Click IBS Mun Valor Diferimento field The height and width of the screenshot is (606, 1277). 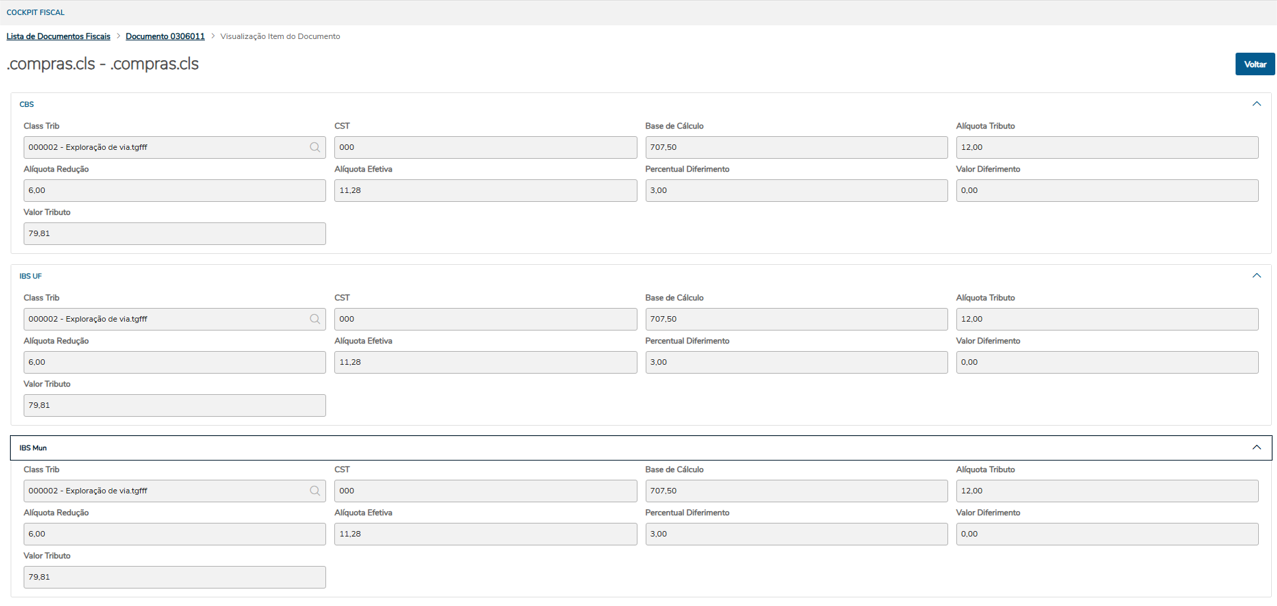pos(1106,535)
